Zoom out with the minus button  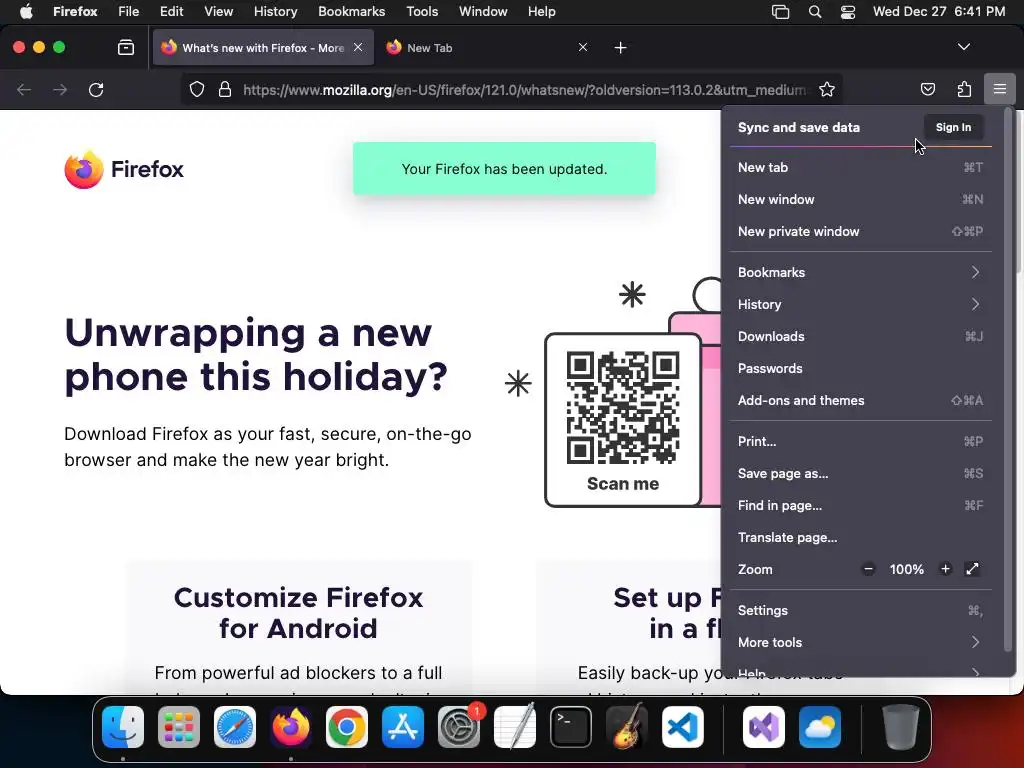tap(868, 569)
